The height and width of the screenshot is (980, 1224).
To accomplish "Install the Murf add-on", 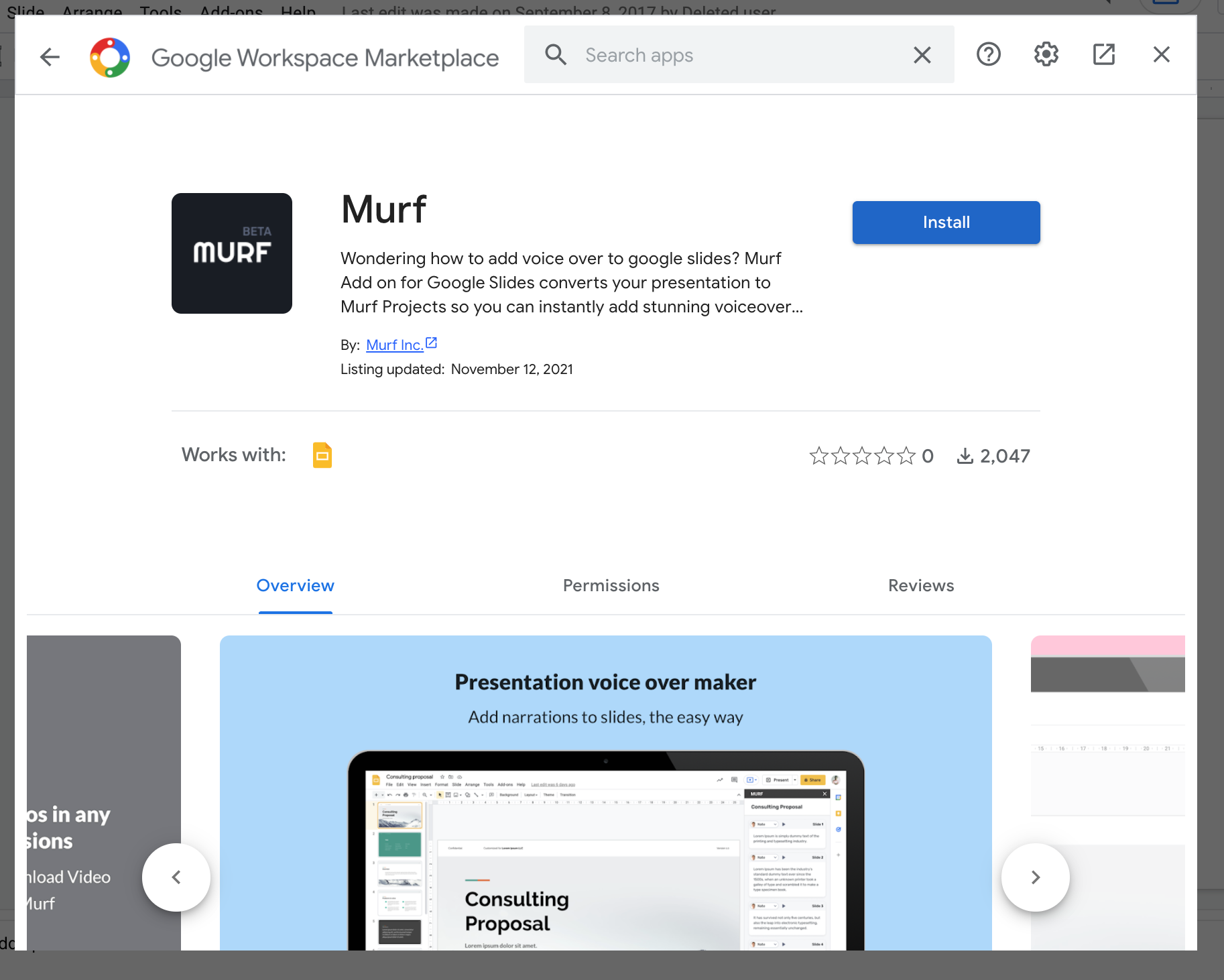I will point(946,223).
